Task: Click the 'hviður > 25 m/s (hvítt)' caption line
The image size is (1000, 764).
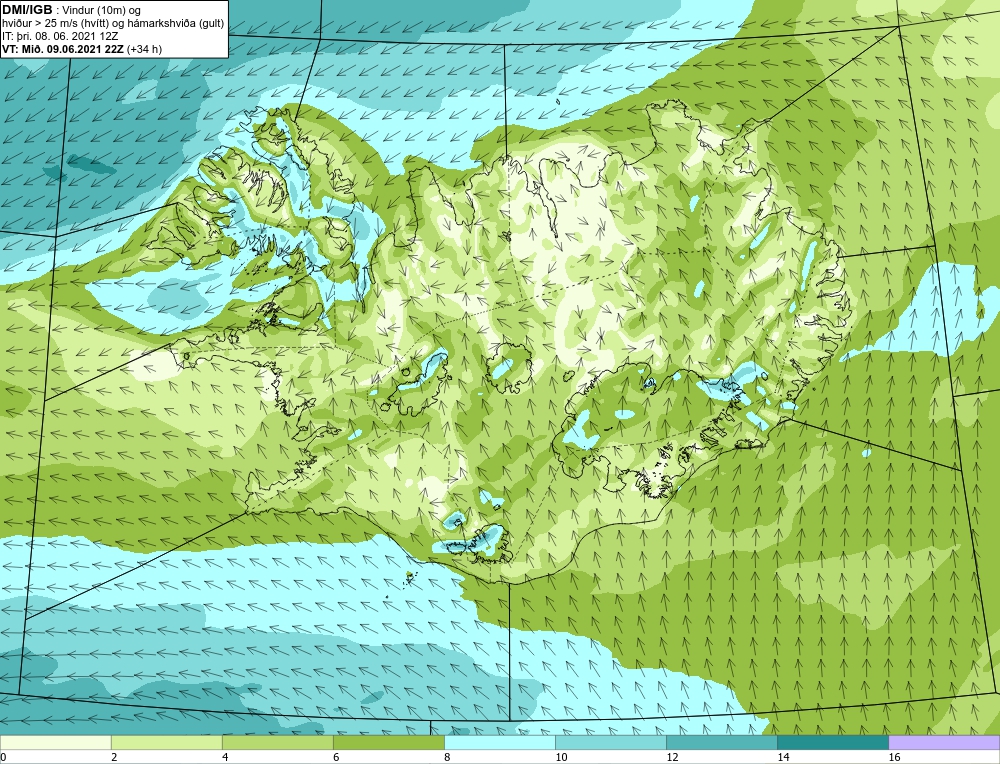Action: coord(113,24)
